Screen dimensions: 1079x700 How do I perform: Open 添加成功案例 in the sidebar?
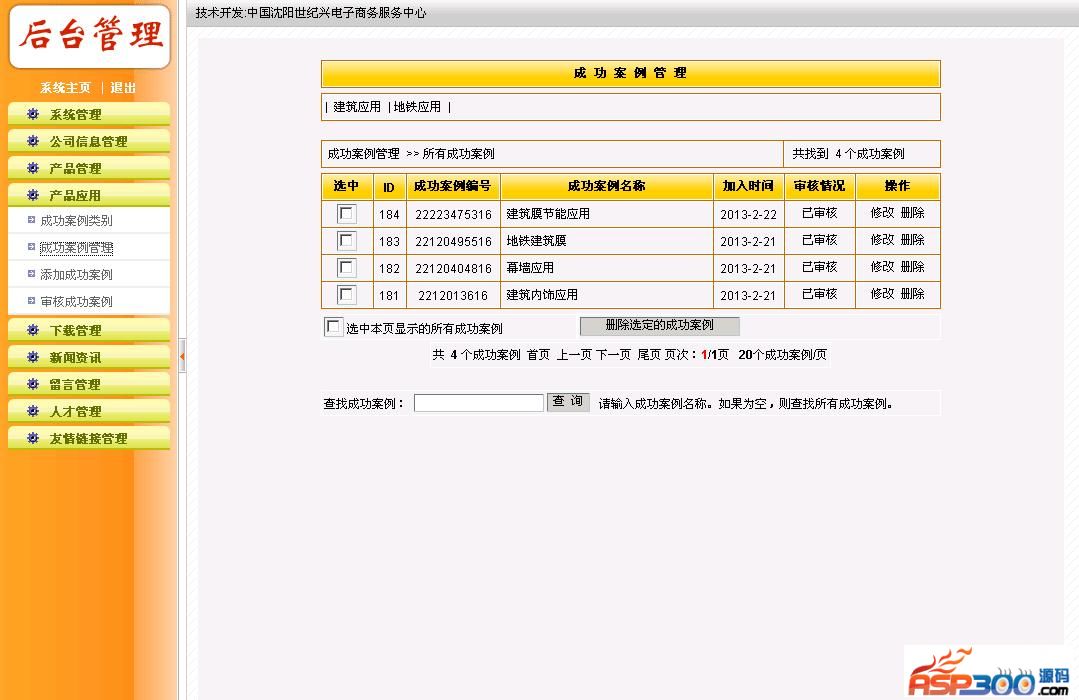click(x=76, y=275)
